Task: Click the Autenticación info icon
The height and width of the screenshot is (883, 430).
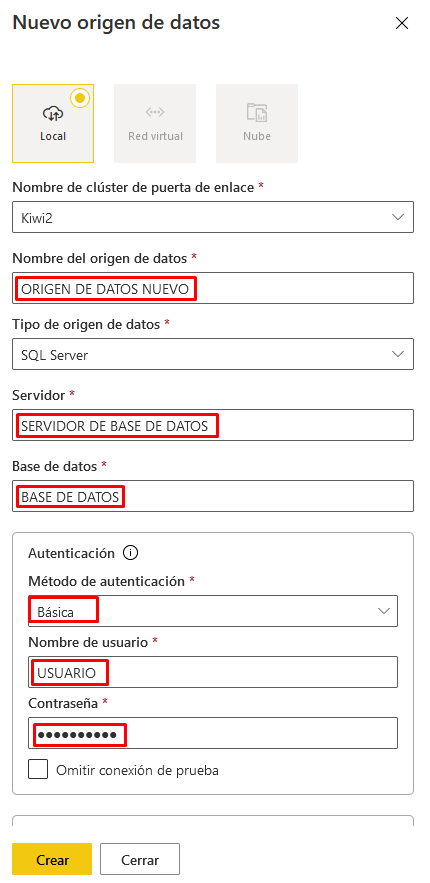Action: click(x=130, y=554)
